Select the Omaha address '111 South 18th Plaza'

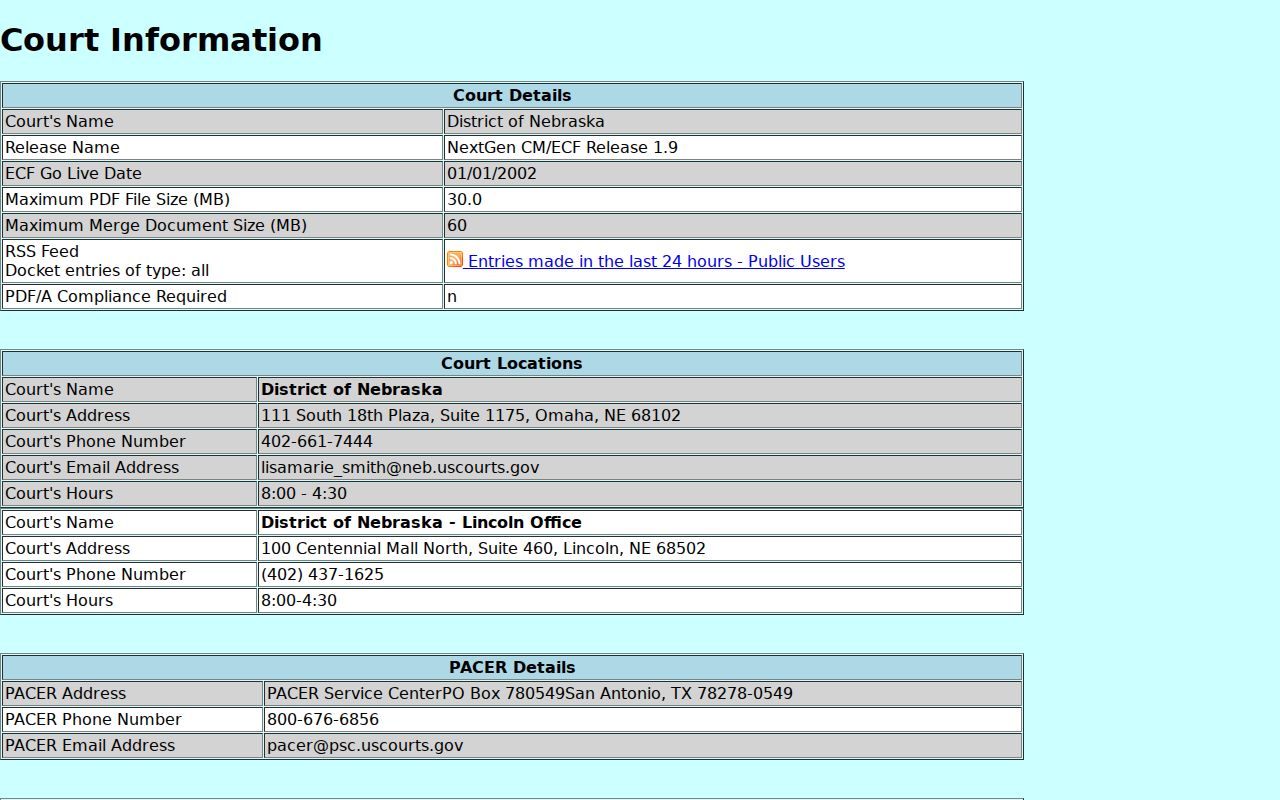(x=471, y=415)
